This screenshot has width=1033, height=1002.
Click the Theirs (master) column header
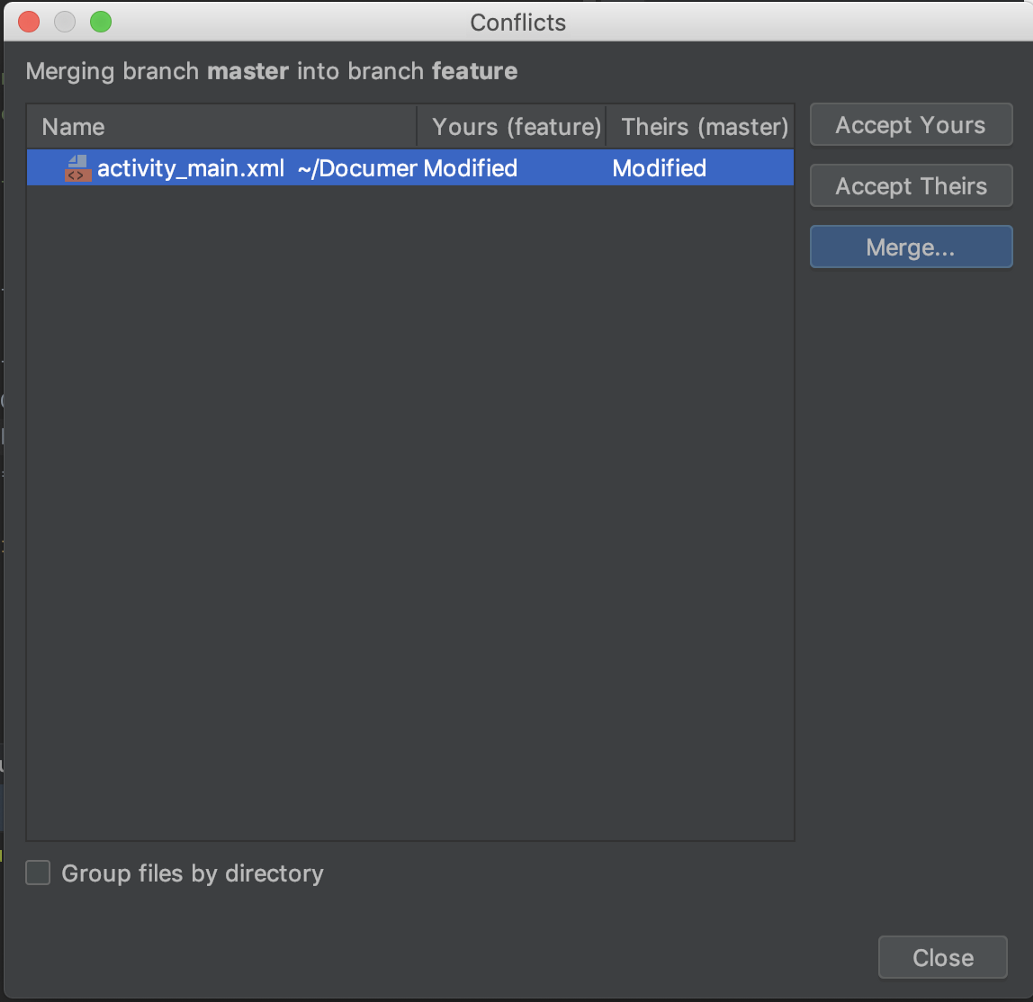click(704, 127)
